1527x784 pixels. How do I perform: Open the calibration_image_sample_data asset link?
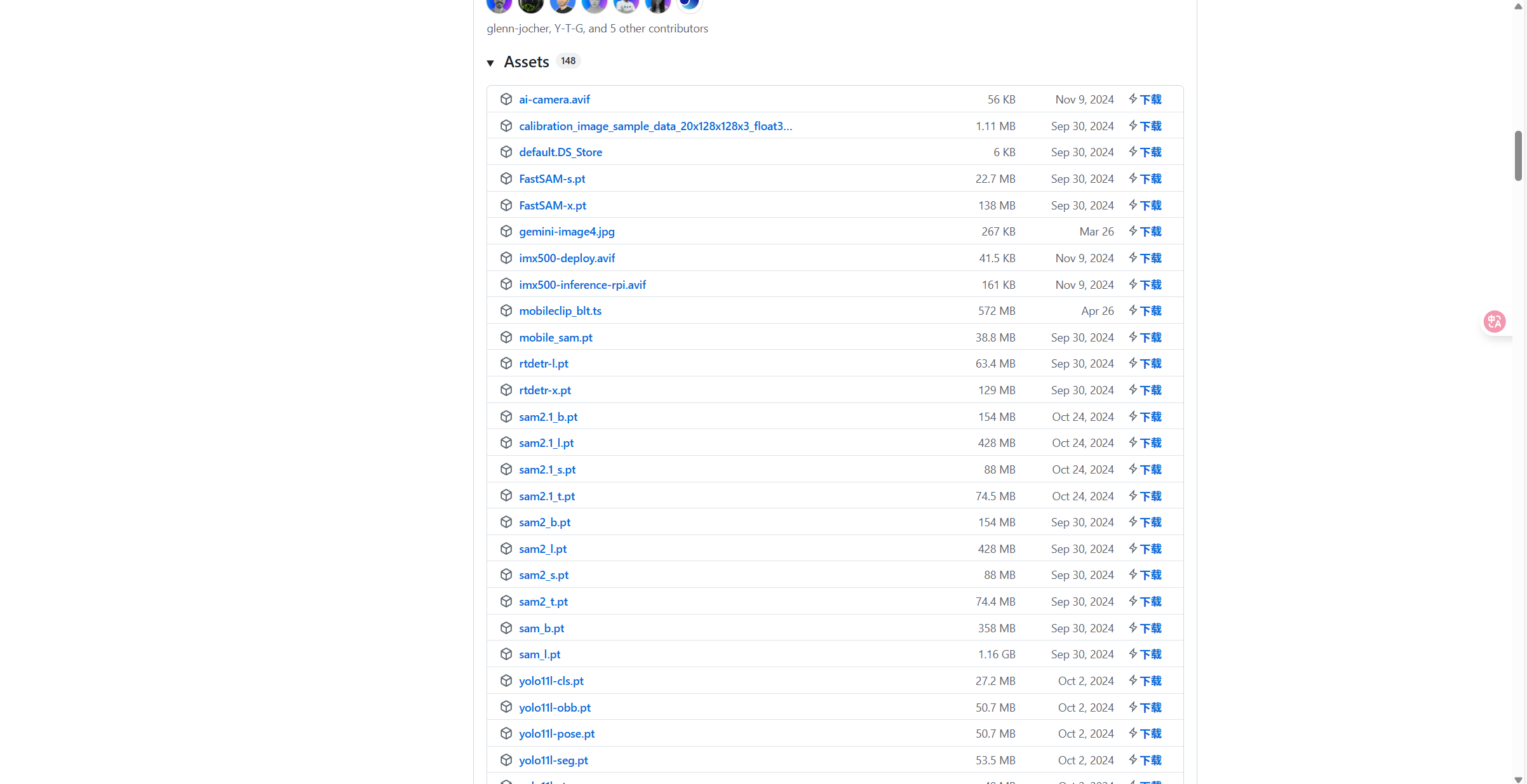pyautogui.click(x=655, y=126)
